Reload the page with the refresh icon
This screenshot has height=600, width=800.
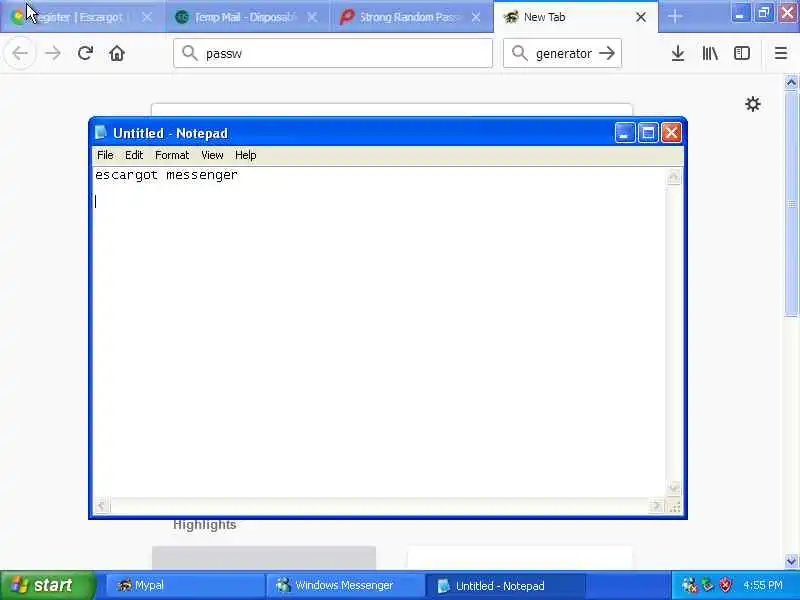(85, 53)
